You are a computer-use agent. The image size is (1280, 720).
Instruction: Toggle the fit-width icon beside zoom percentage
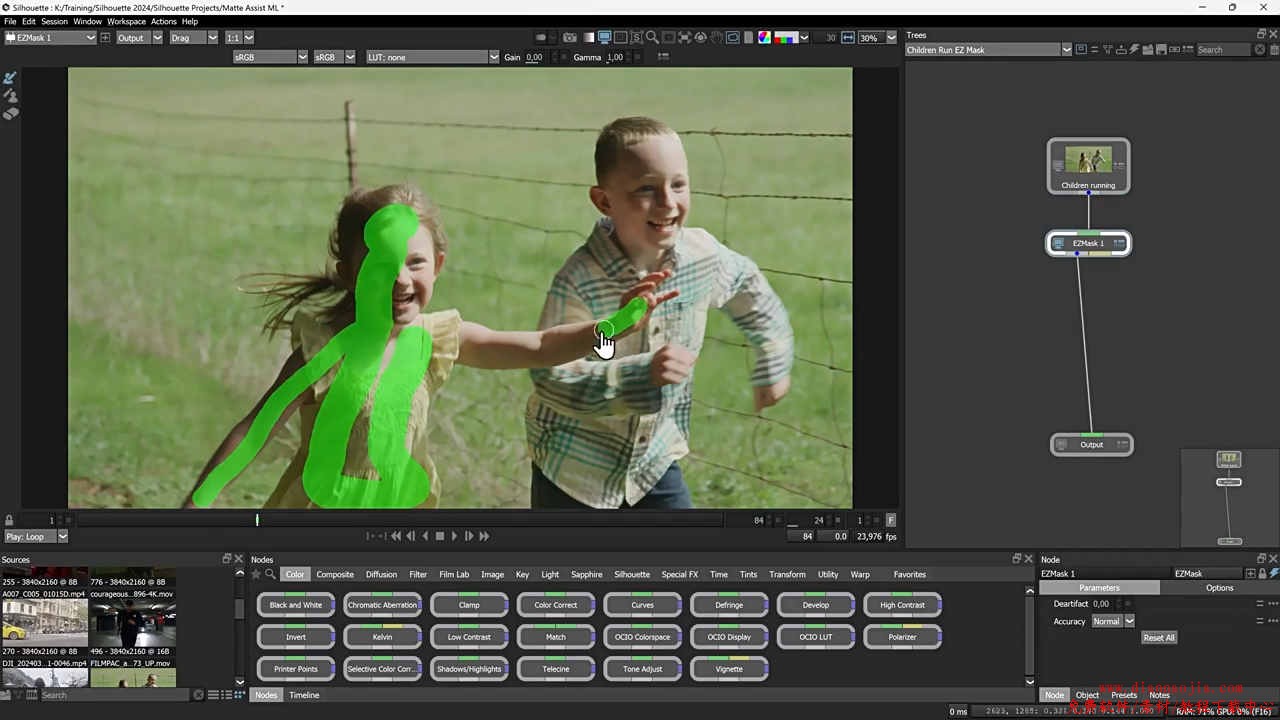coord(848,38)
